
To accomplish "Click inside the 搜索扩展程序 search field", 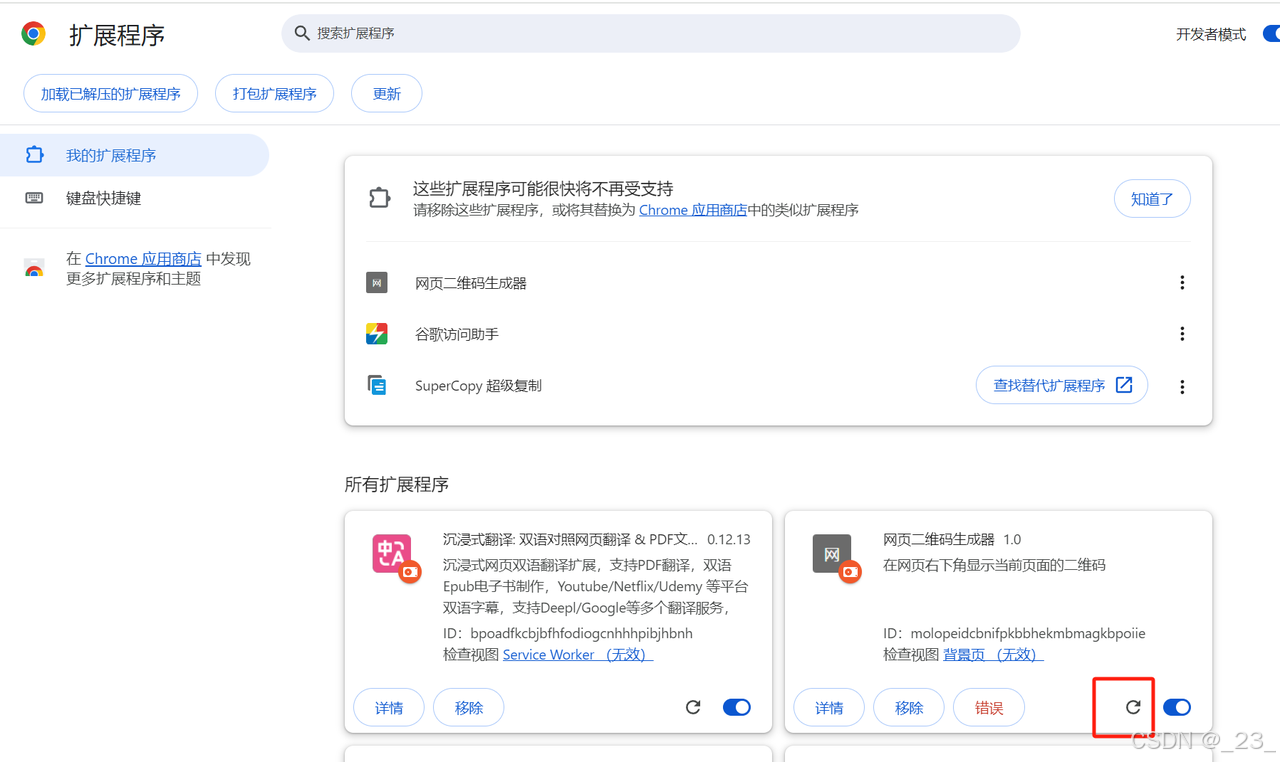I will point(650,33).
